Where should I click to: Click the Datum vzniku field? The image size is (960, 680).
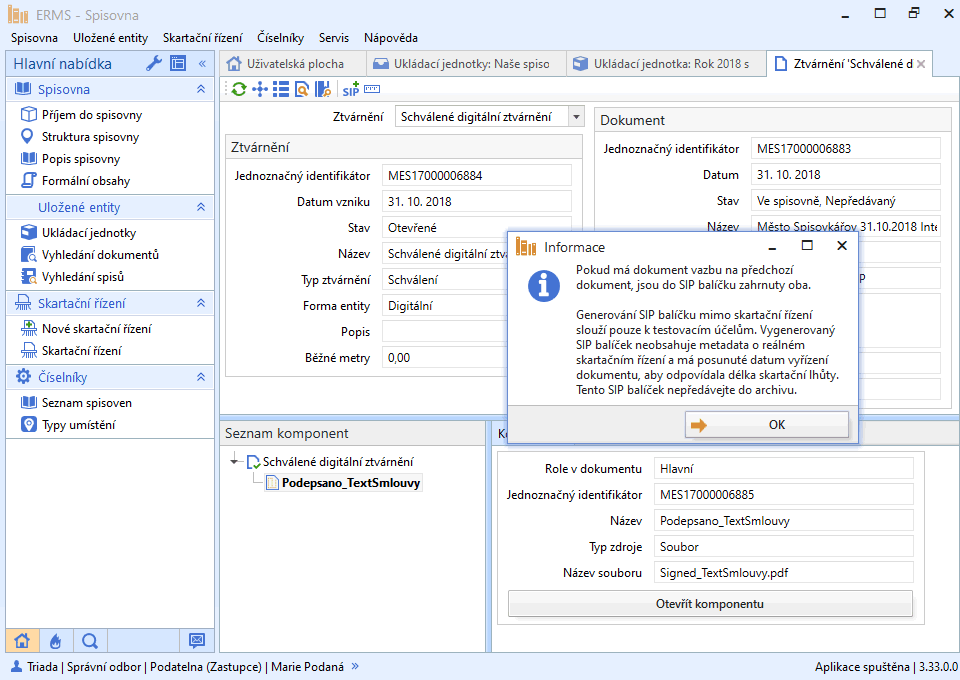(476, 202)
